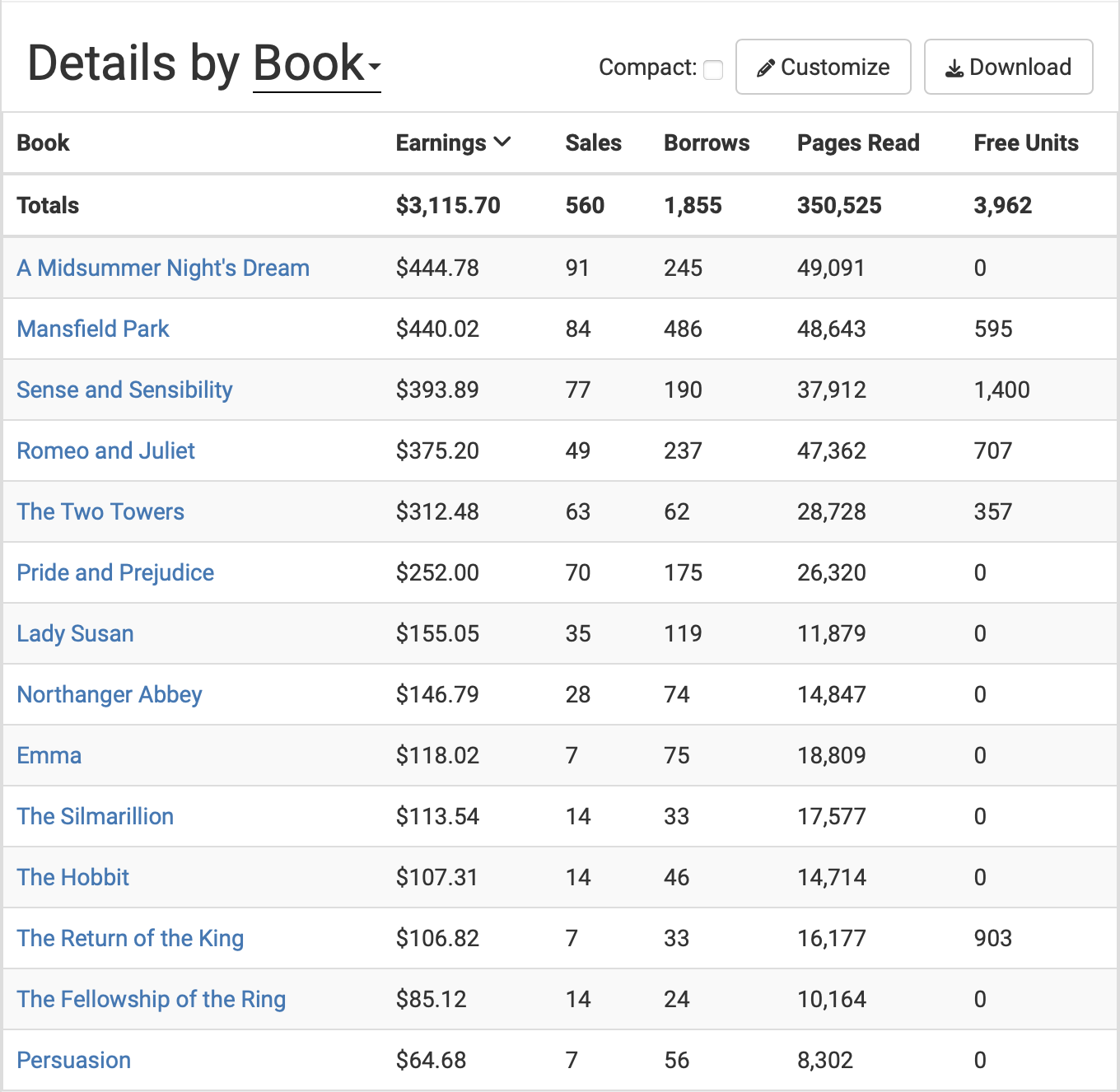
Task: Select Sense and Sensibility free units 1,400
Action: [x=1001, y=390]
